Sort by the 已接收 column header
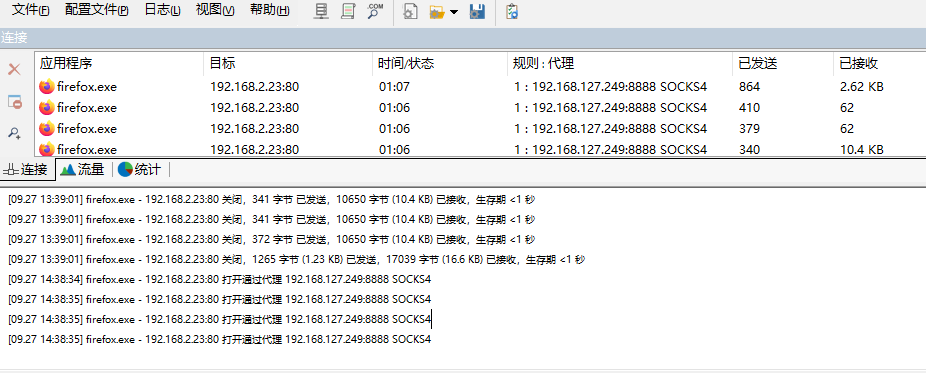926x373 pixels. click(879, 64)
